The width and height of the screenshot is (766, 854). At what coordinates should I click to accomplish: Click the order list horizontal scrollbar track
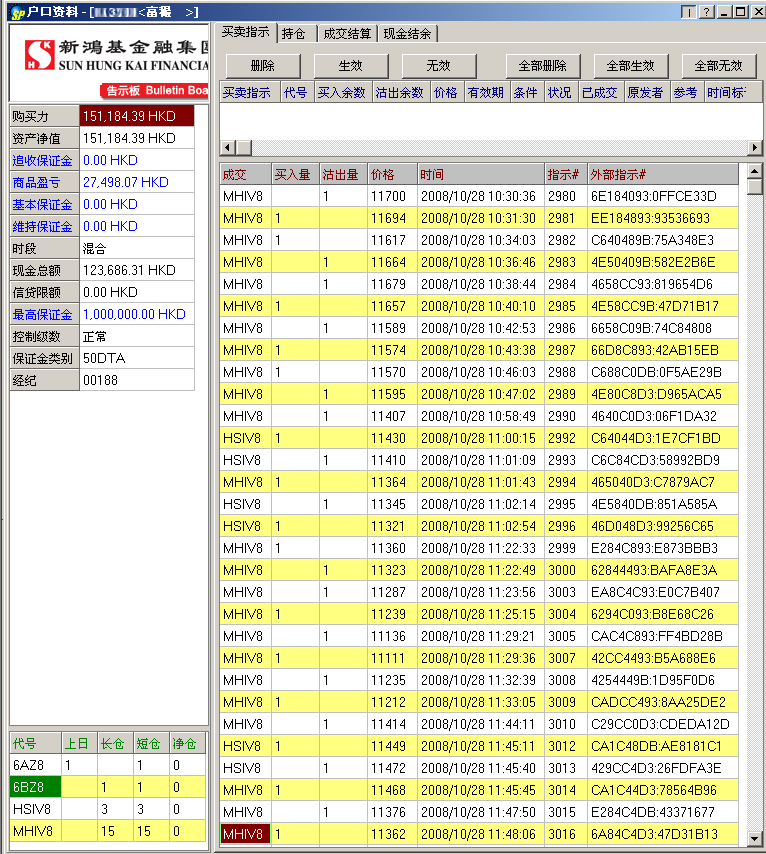(490, 148)
